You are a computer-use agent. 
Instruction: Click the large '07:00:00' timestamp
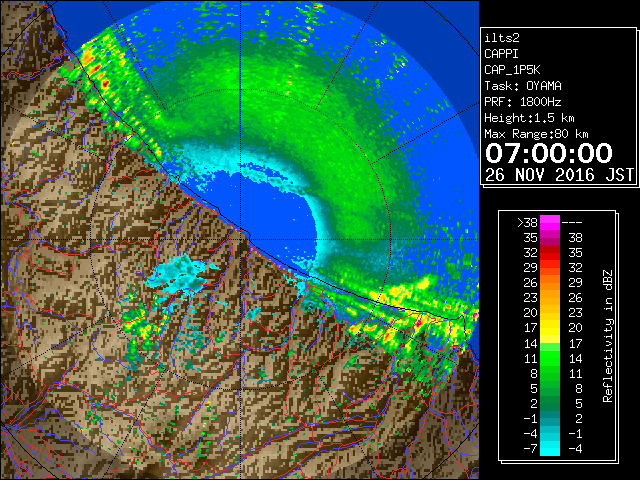[549, 153]
